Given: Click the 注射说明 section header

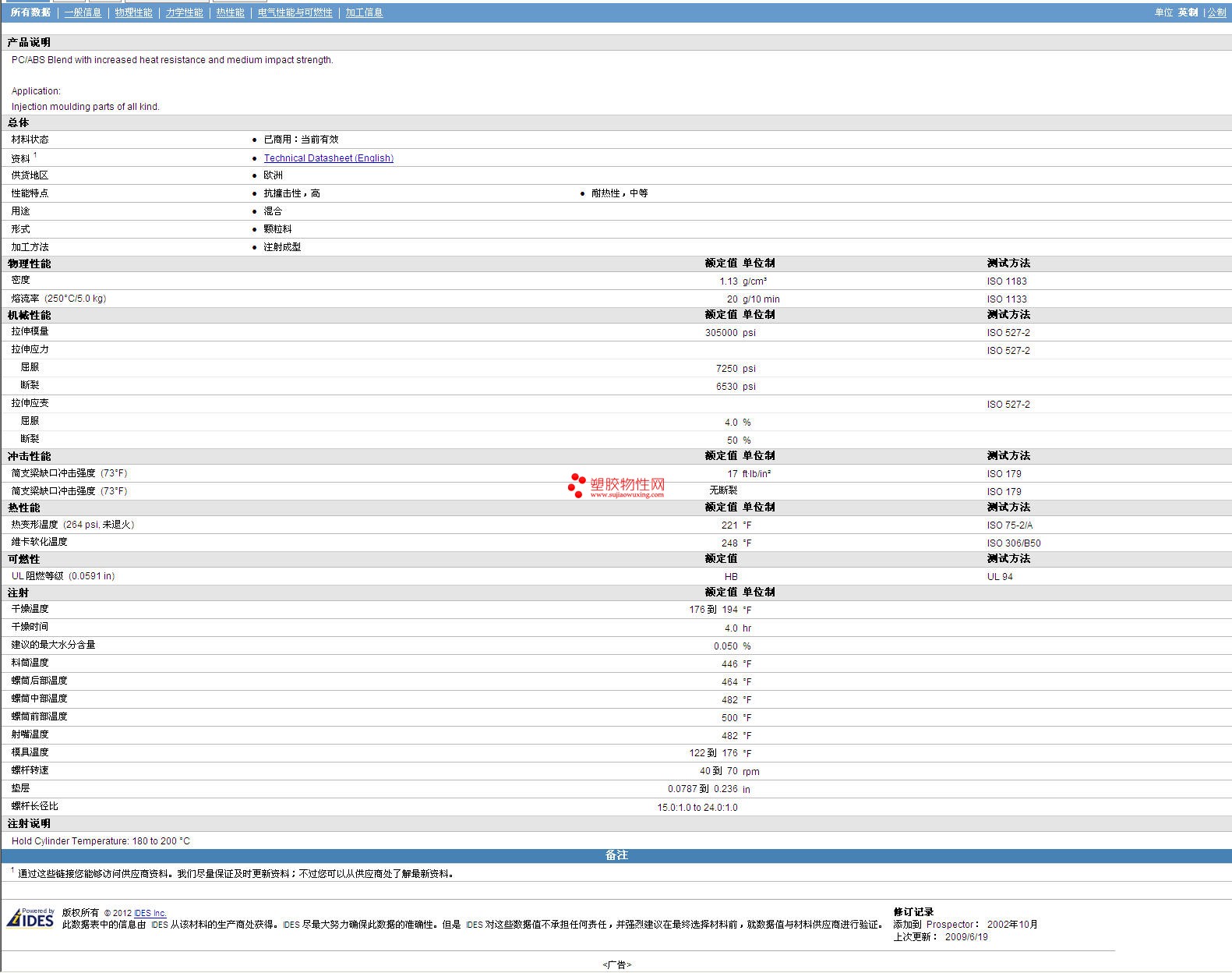Looking at the screenshot, I should [29, 823].
